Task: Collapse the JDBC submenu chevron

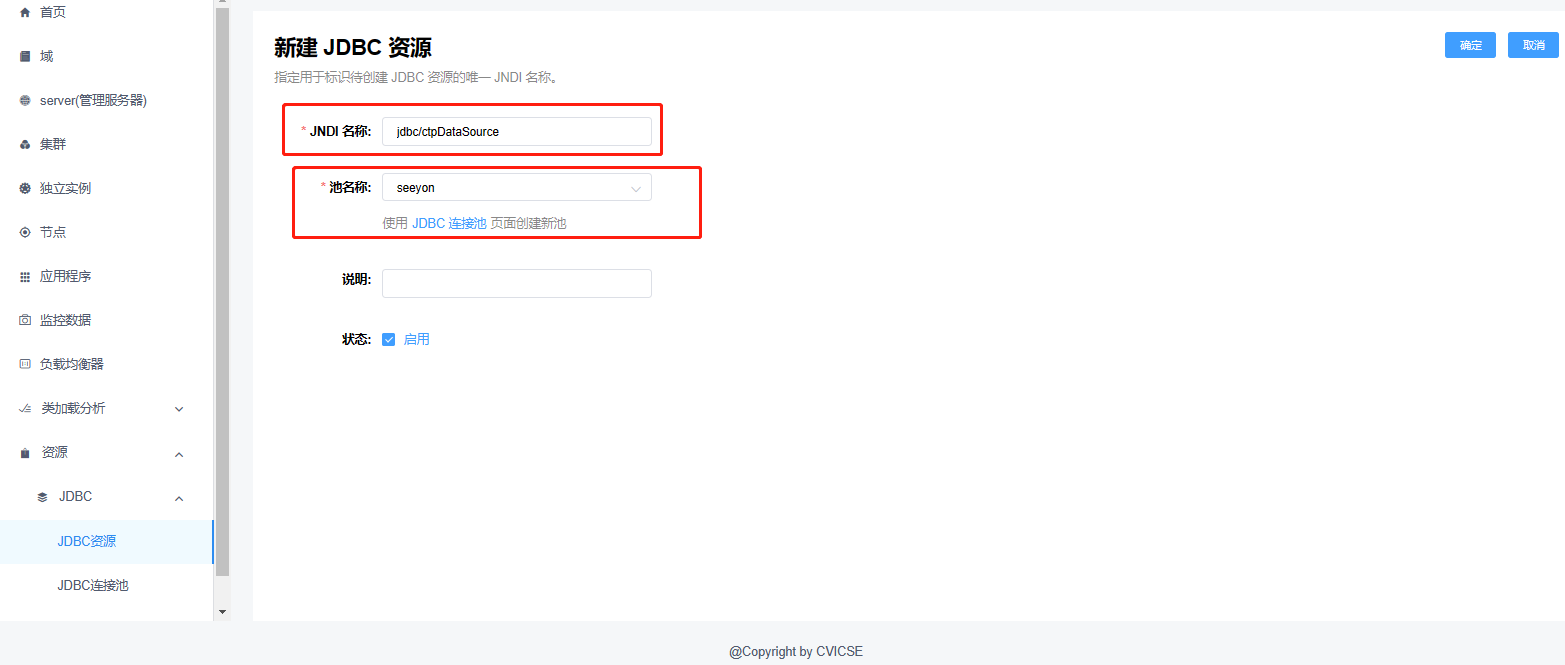Action: (x=179, y=498)
